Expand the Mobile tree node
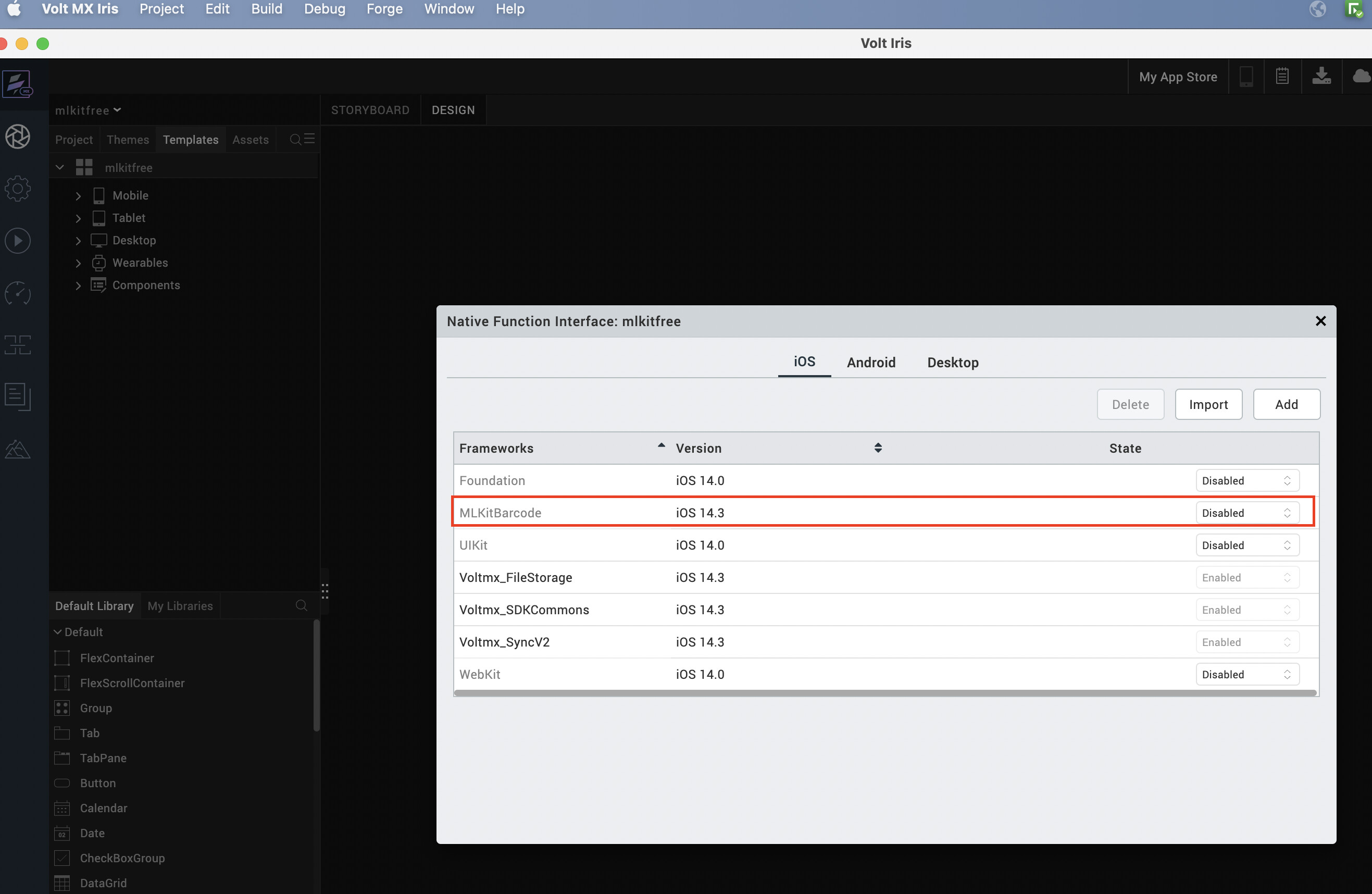 [79, 196]
